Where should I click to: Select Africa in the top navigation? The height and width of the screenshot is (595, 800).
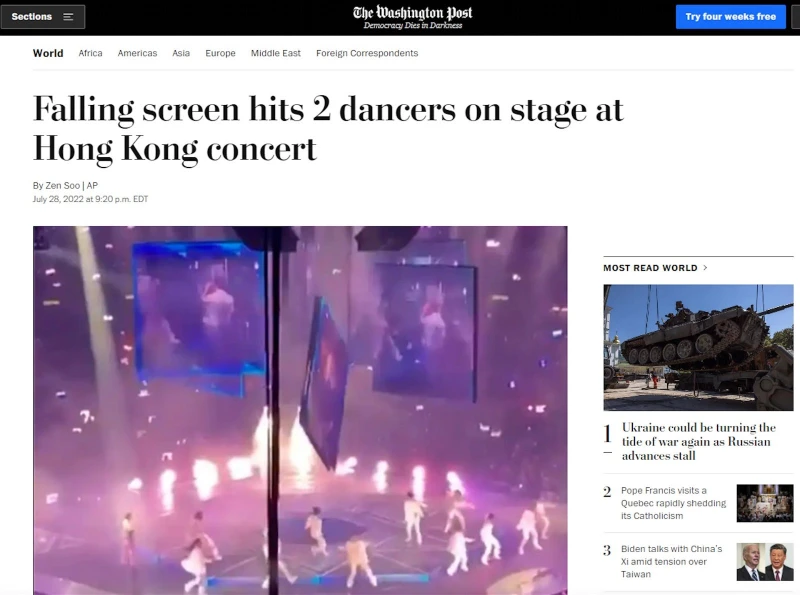click(x=91, y=53)
